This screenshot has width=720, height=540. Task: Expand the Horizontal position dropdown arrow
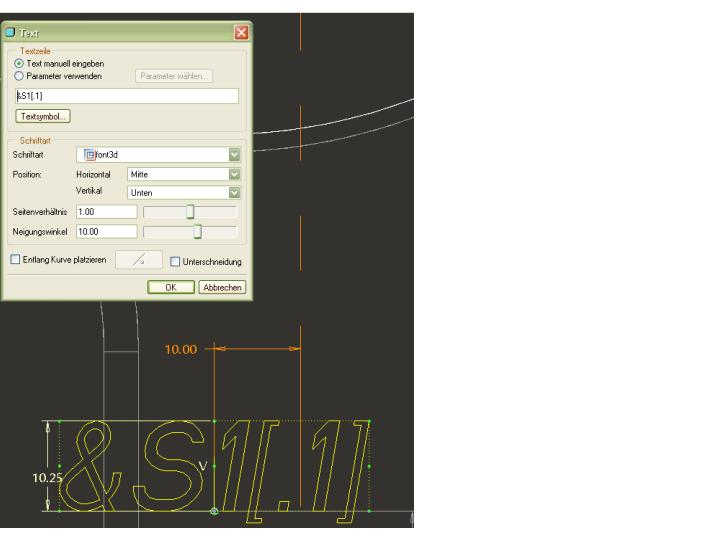coord(234,174)
